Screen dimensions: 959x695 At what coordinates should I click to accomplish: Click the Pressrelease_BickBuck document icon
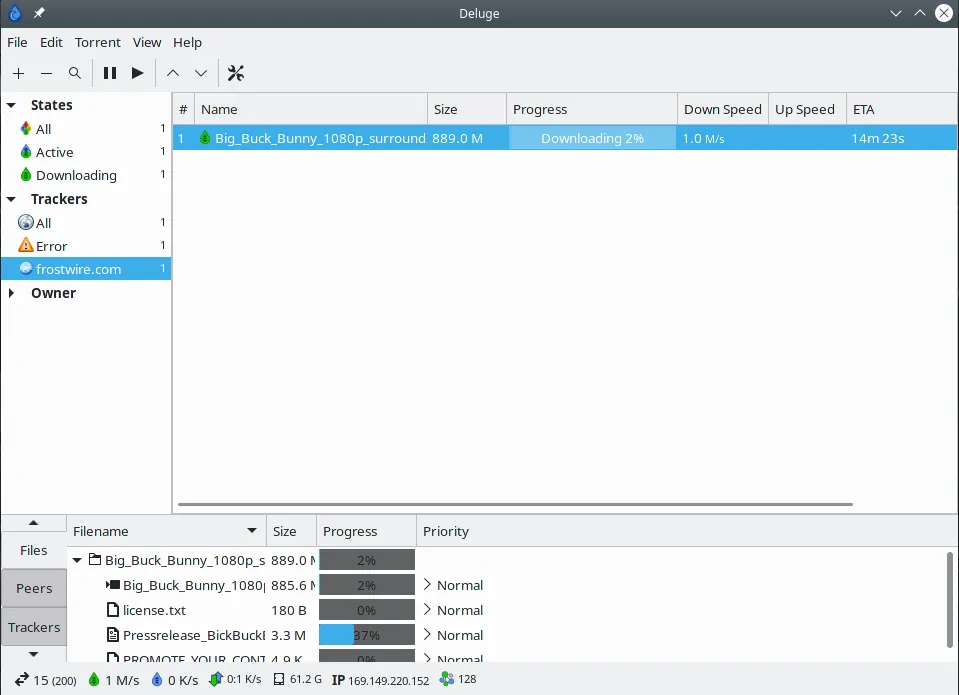coord(113,635)
